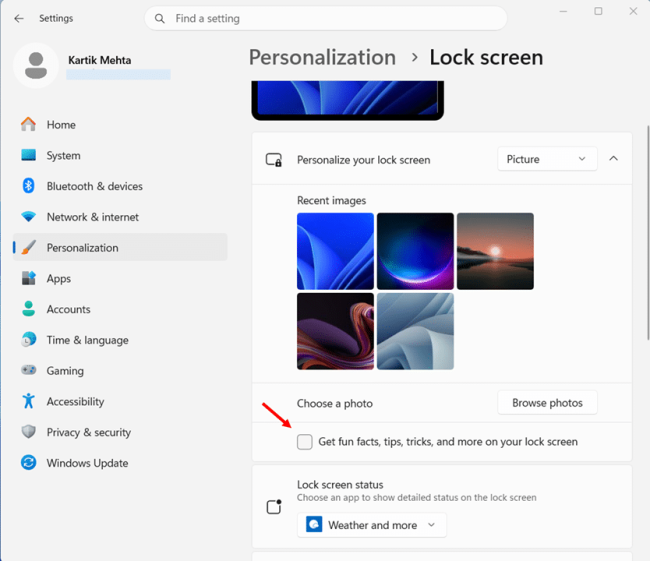Close the Settings window
This screenshot has width=650, height=561.
point(633,11)
